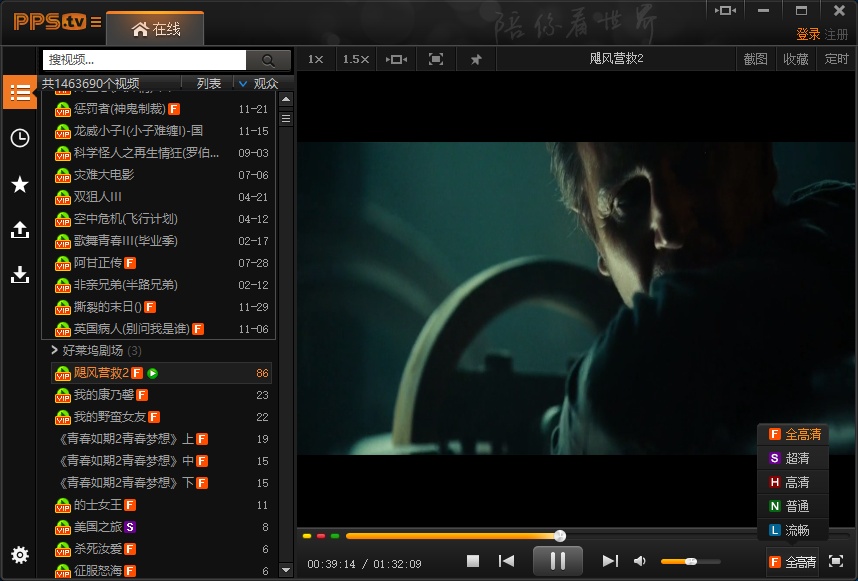Open the 全高清 quality selector button

(x=792, y=562)
